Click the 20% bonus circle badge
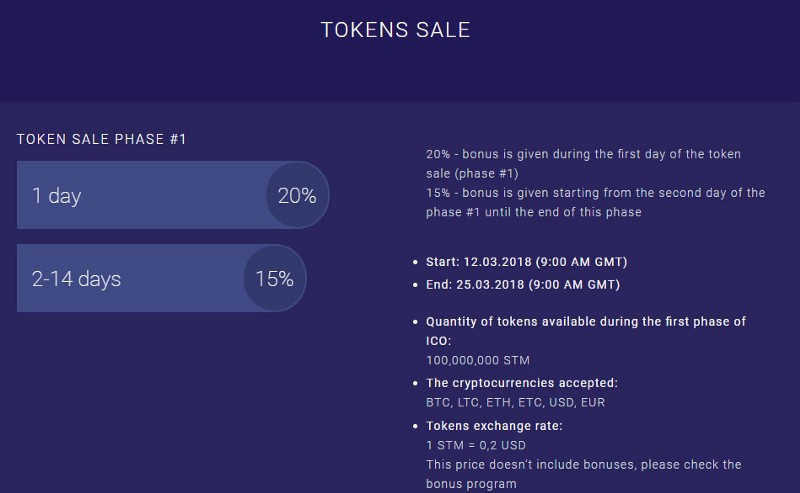This screenshot has width=800, height=493. coord(297,195)
